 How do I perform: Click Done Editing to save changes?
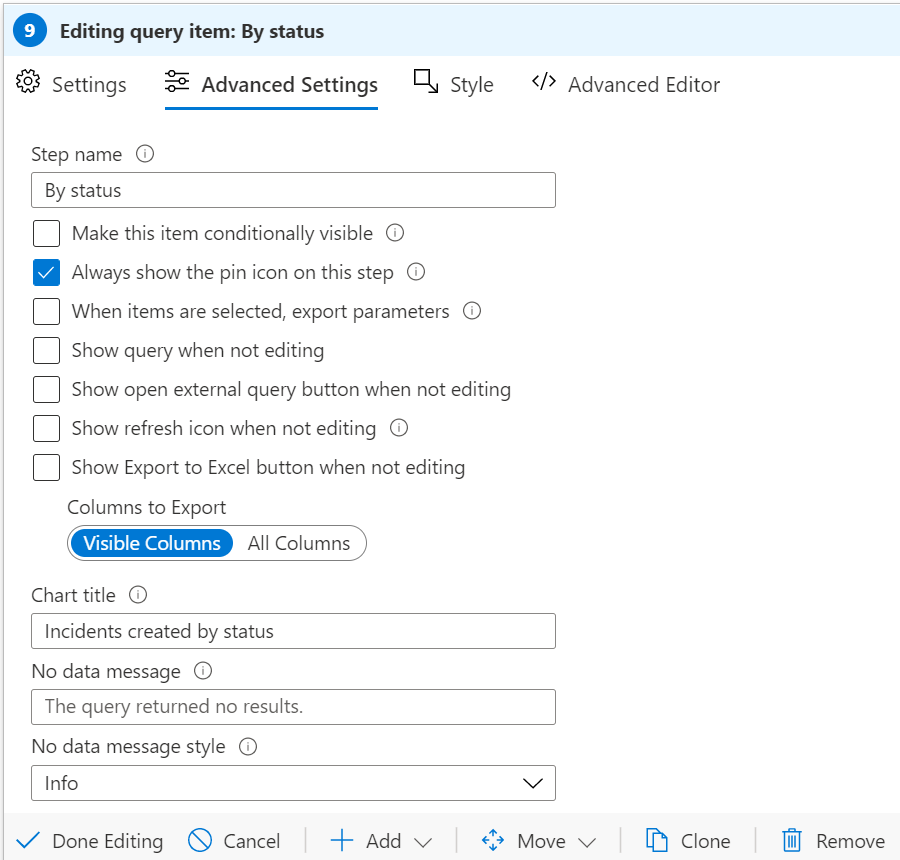(90, 841)
